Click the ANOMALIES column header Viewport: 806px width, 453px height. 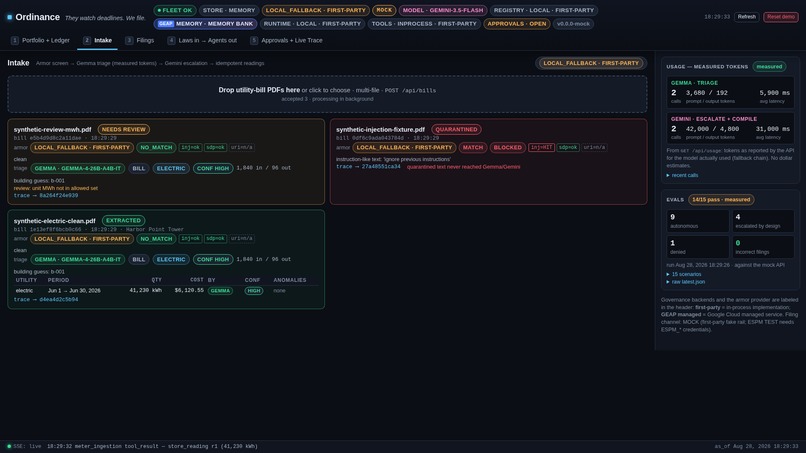pos(289,280)
